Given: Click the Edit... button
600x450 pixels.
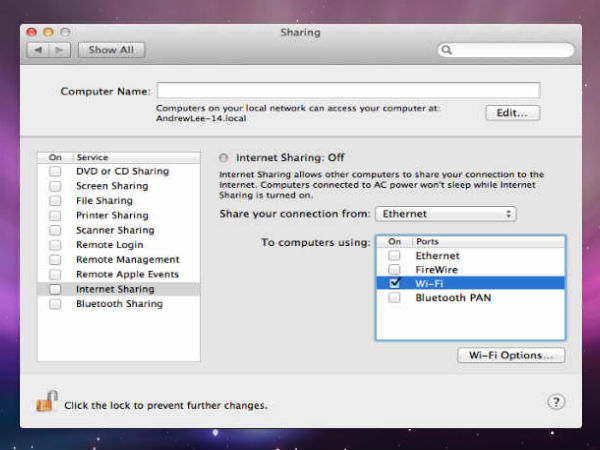Looking at the screenshot, I should coord(512,113).
